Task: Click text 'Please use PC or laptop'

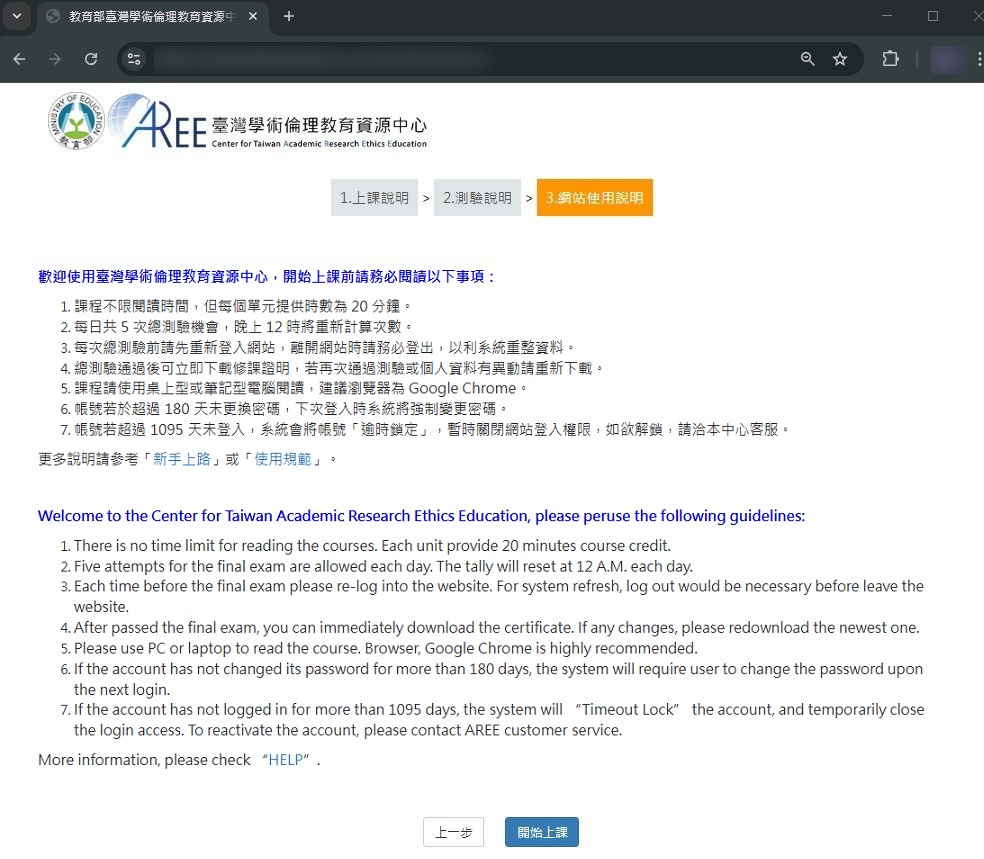Action: (x=148, y=648)
